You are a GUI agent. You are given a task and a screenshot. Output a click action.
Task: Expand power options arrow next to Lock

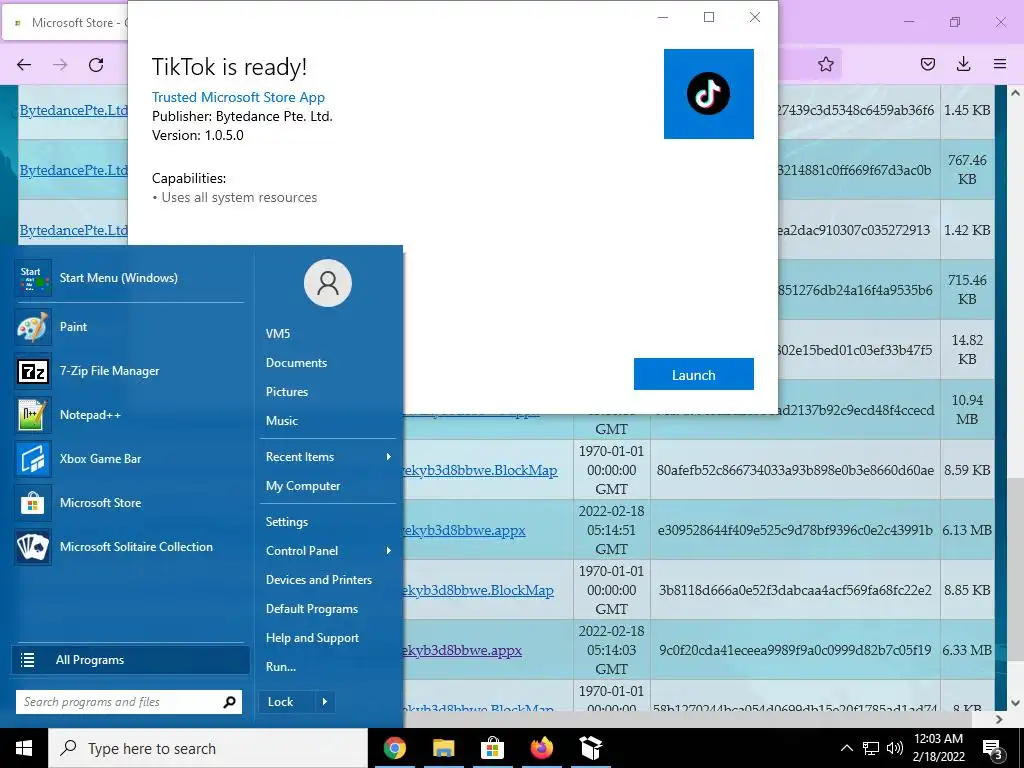point(325,702)
